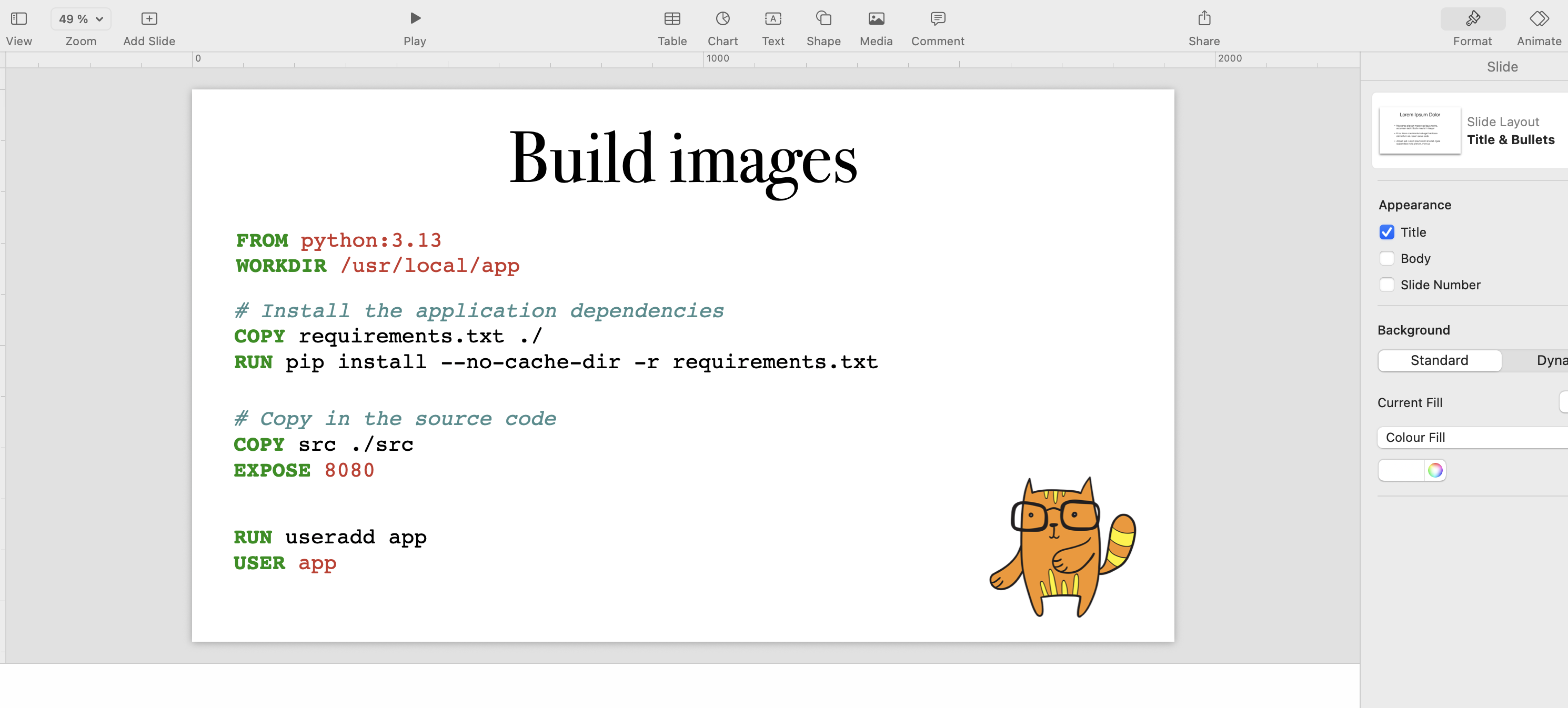Open the Table insertion tool
The image size is (1568, 708).
click(672, 18)
